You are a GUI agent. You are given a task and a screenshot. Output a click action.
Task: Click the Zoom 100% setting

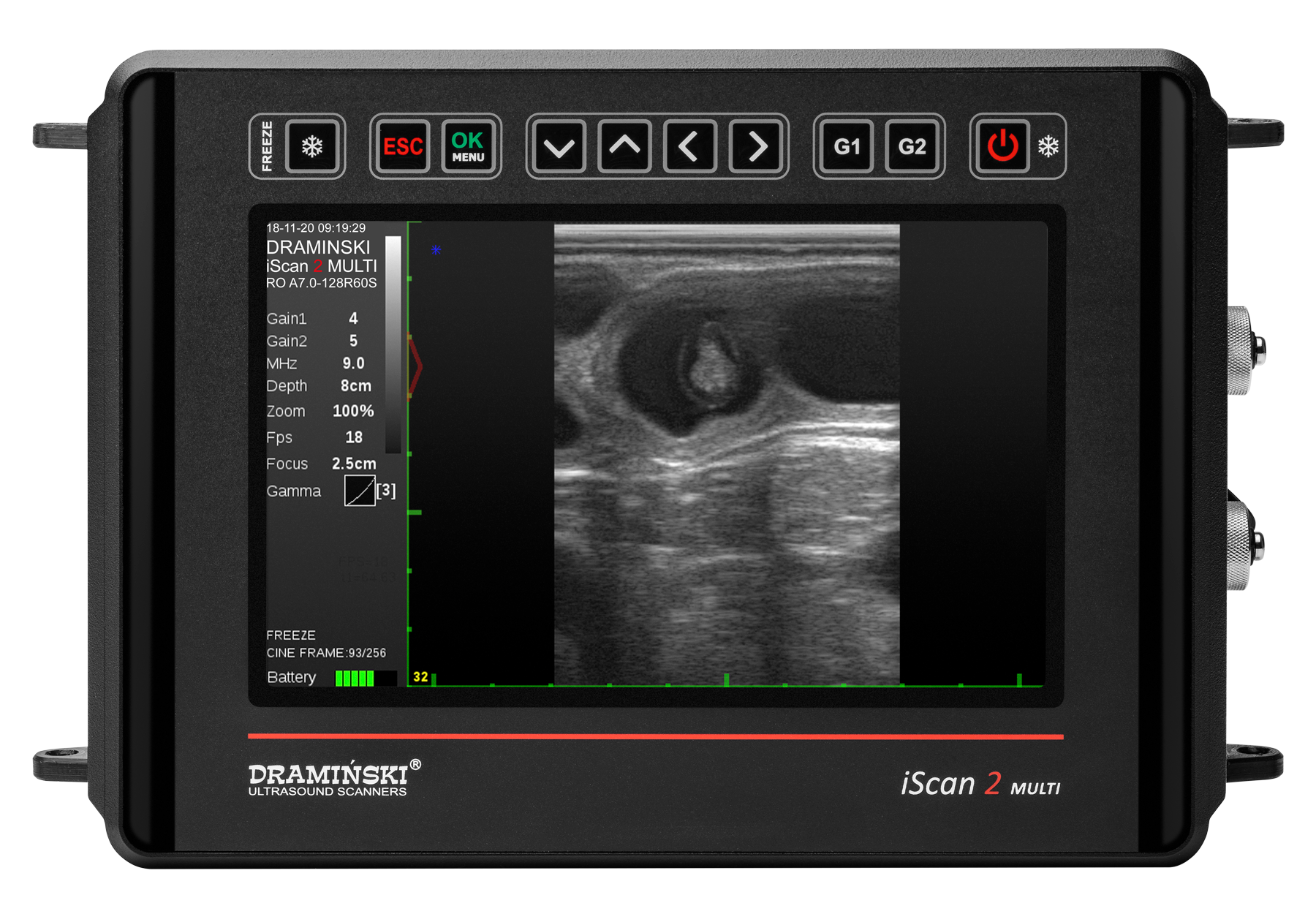tap(322, 411)
